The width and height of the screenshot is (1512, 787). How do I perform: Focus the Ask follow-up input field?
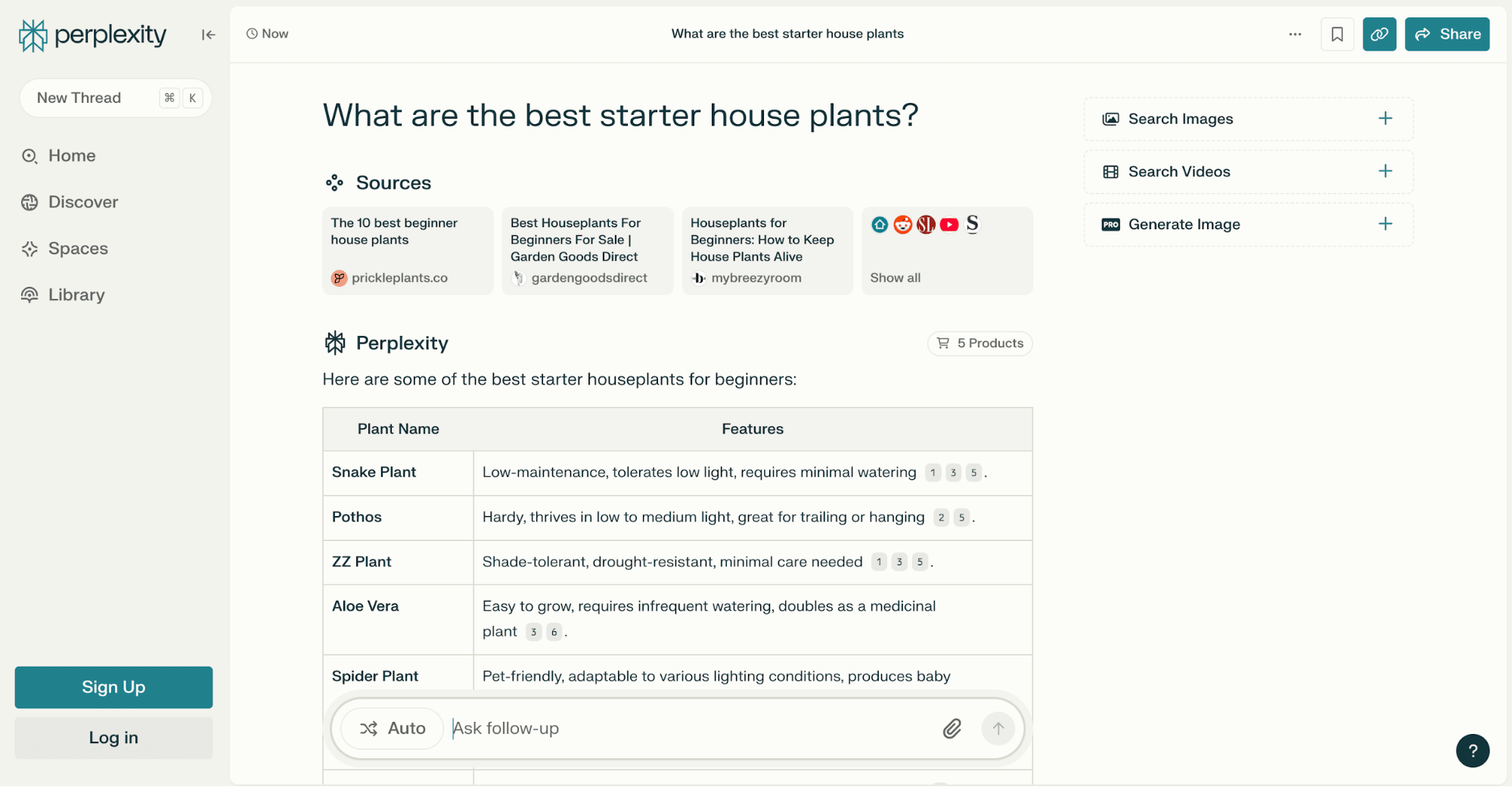click(690, 728)
